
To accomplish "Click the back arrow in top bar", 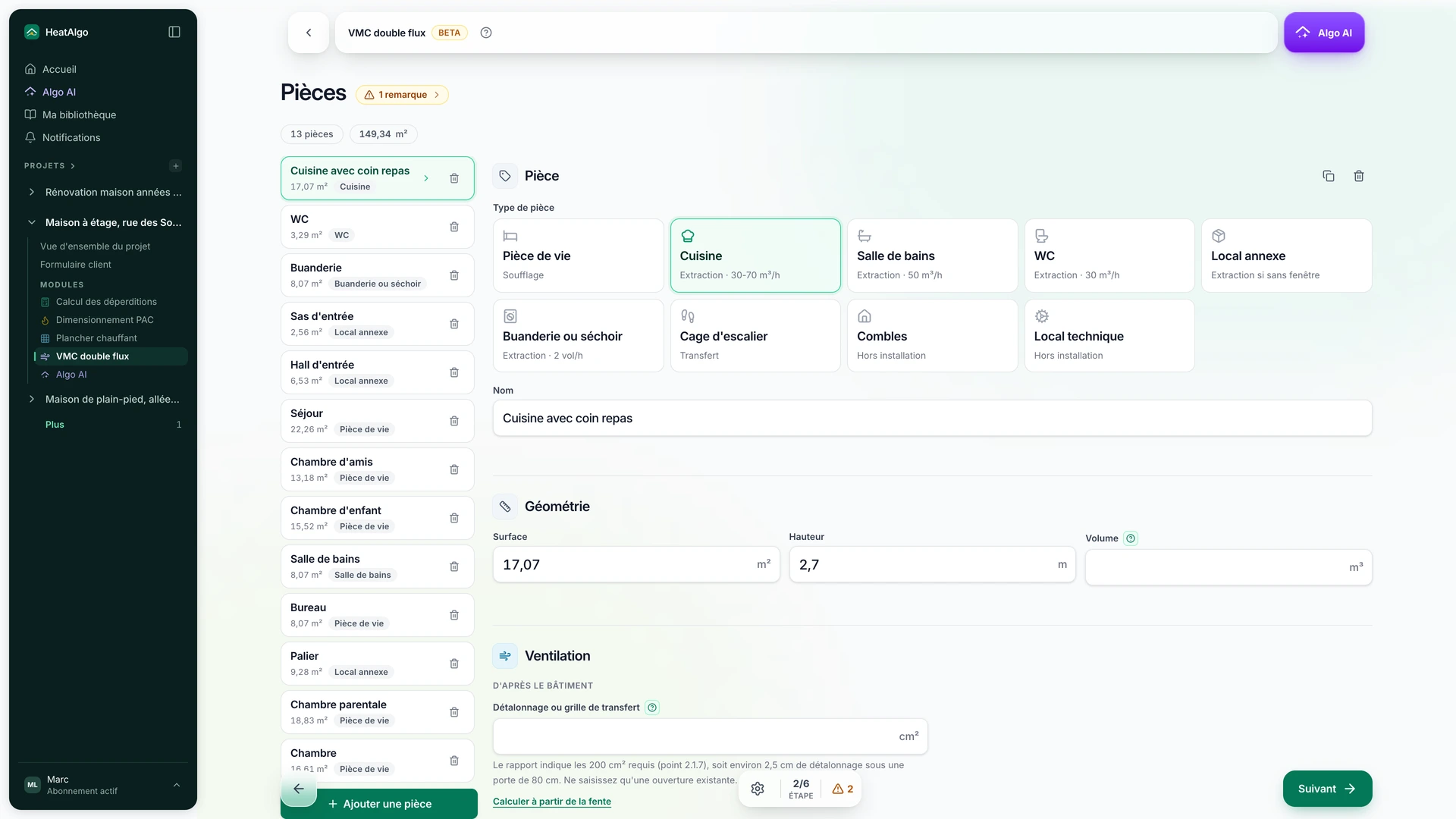I will click(x=309, y=33).
